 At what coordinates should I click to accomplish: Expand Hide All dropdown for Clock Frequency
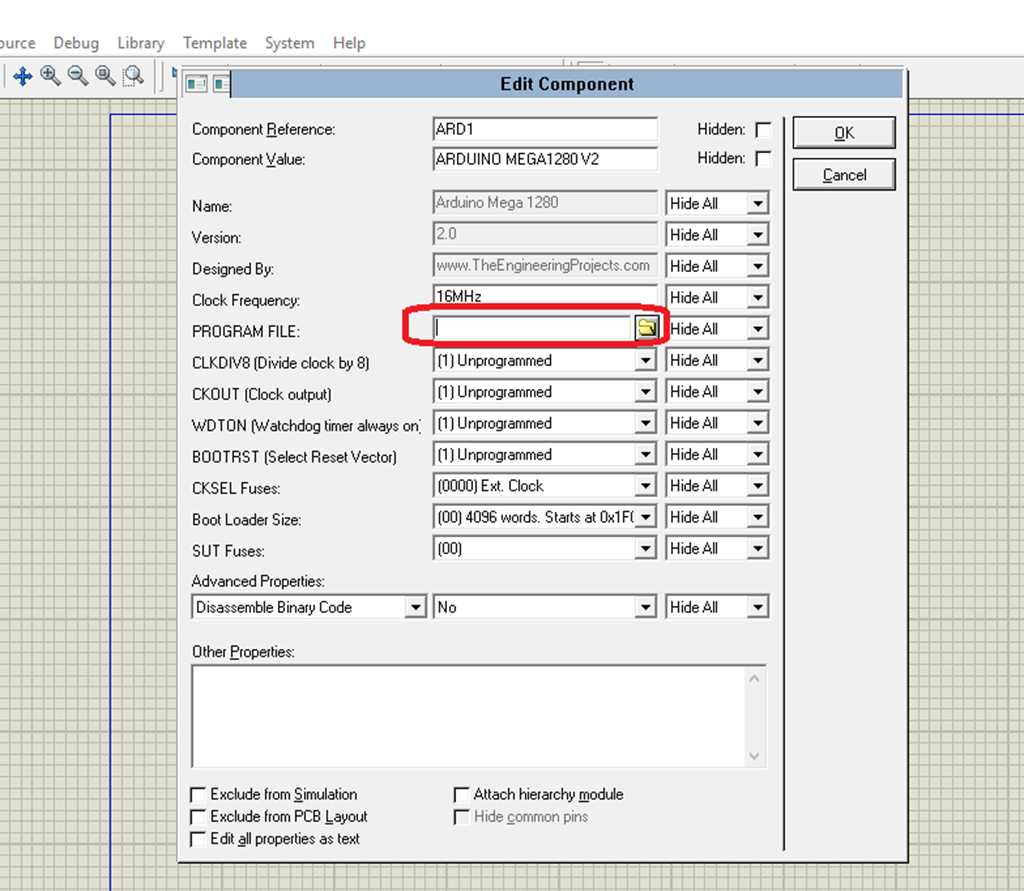pyautogui.click(x=757, y=298)
